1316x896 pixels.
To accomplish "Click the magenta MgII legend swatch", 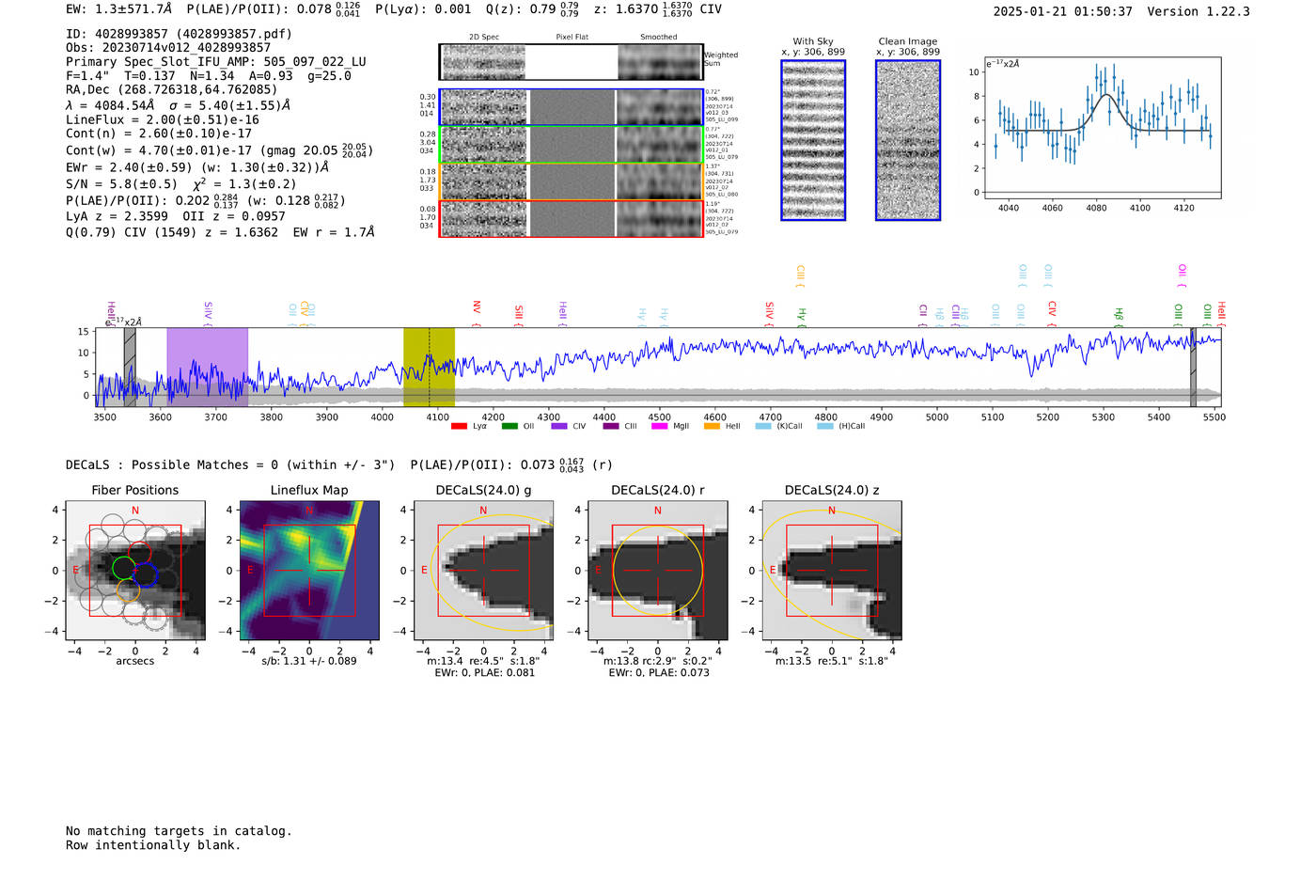I will [659, 426].
